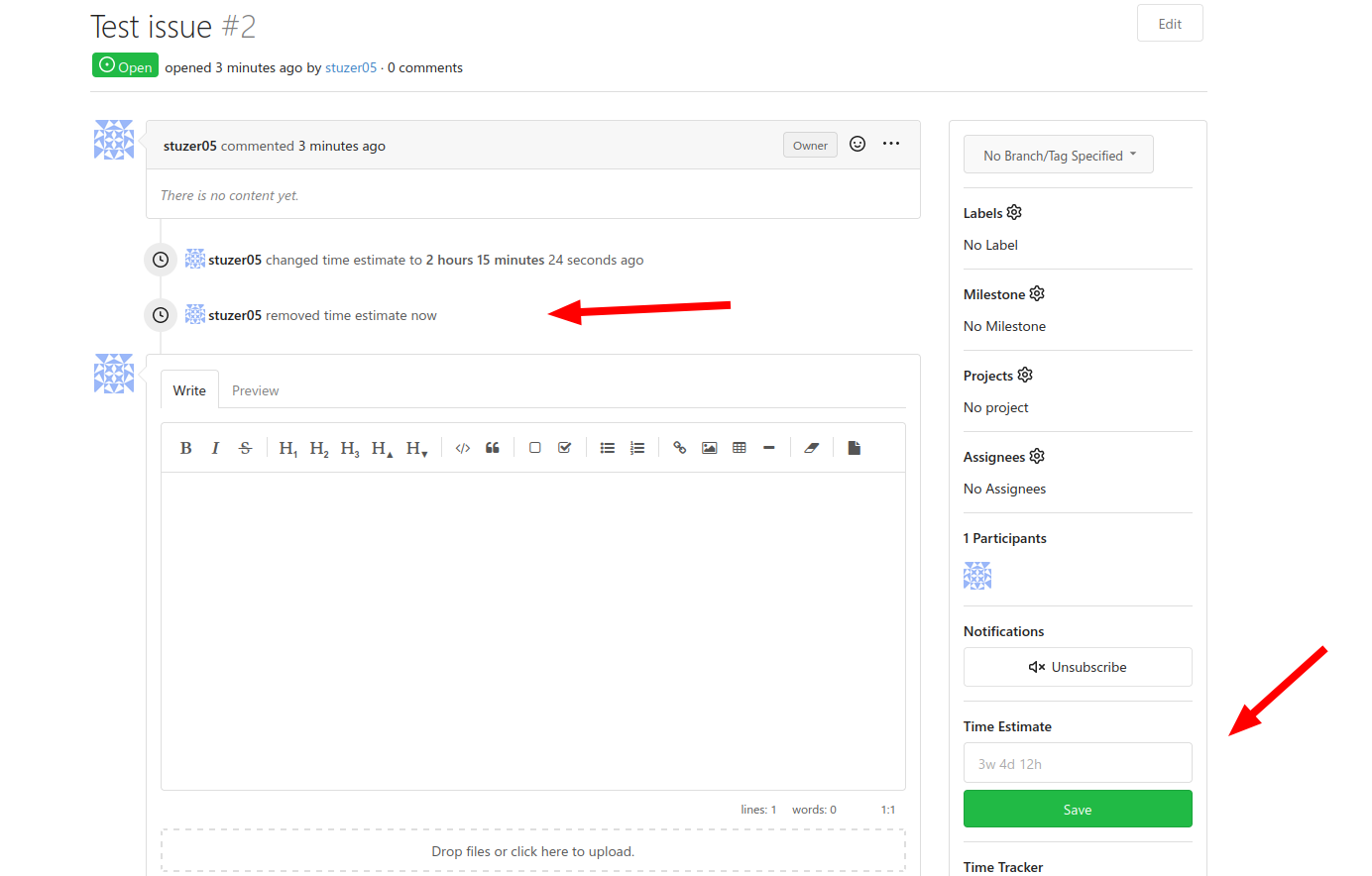
Task: Click the 'No Label' text
Action: [990, 245]
